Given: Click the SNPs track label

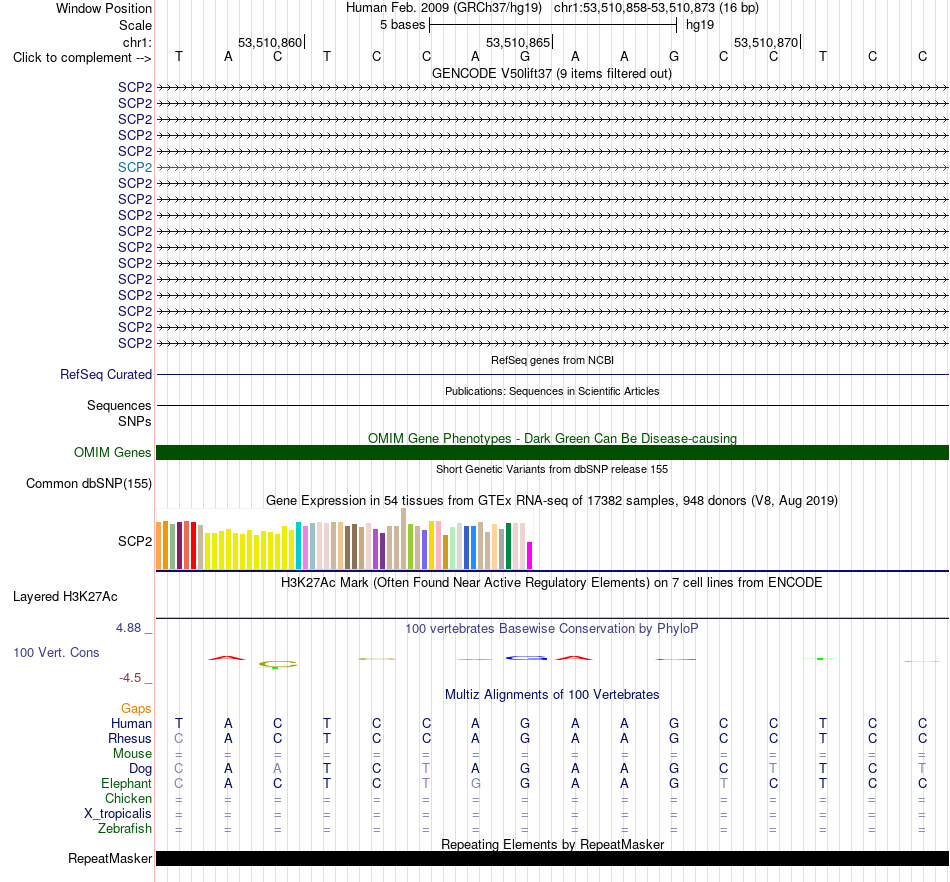Looking at the screenshot, I should pyautogui.click(x=135, y=421).
